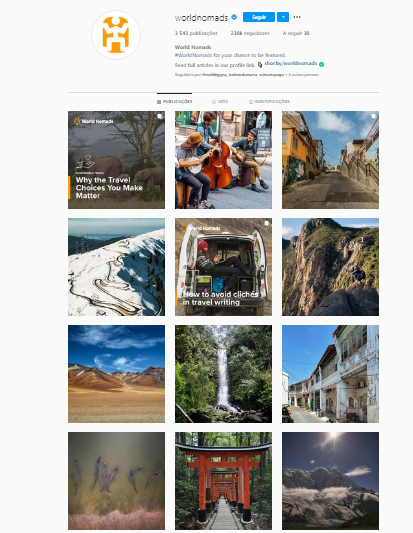The width and height of the screenshot is (413, 533).
Task: Open the snowy winding road post
Action: click(x=116, y=267)
